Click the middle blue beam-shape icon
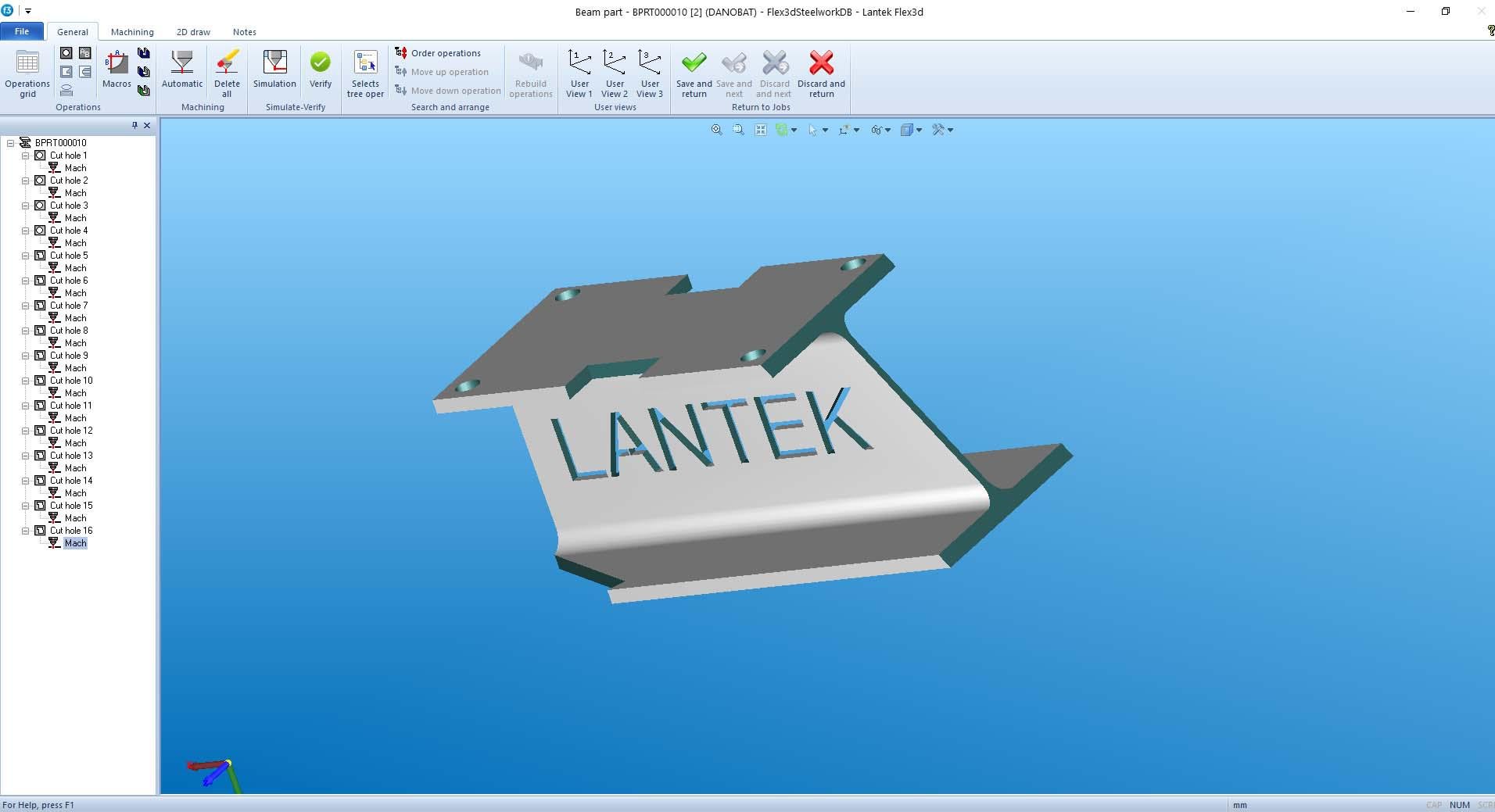Screen dimensions: 1495x812 coord(144,72)
